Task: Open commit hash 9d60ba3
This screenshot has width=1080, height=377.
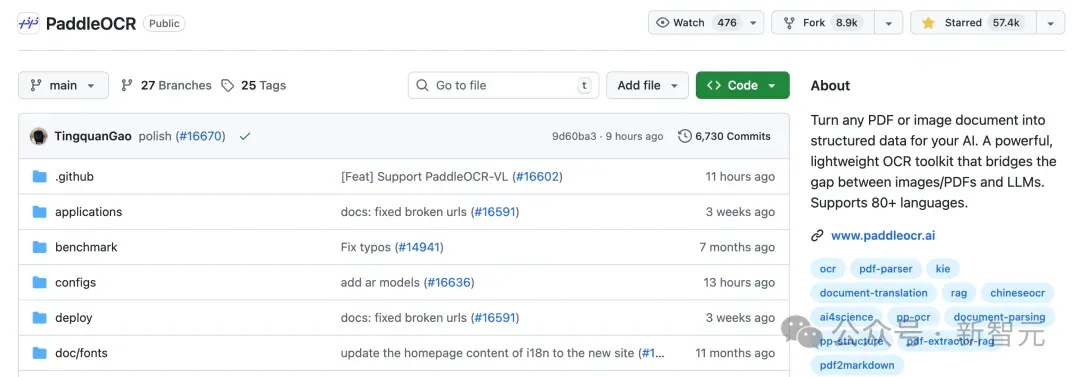Action: [x=574, y=136]
